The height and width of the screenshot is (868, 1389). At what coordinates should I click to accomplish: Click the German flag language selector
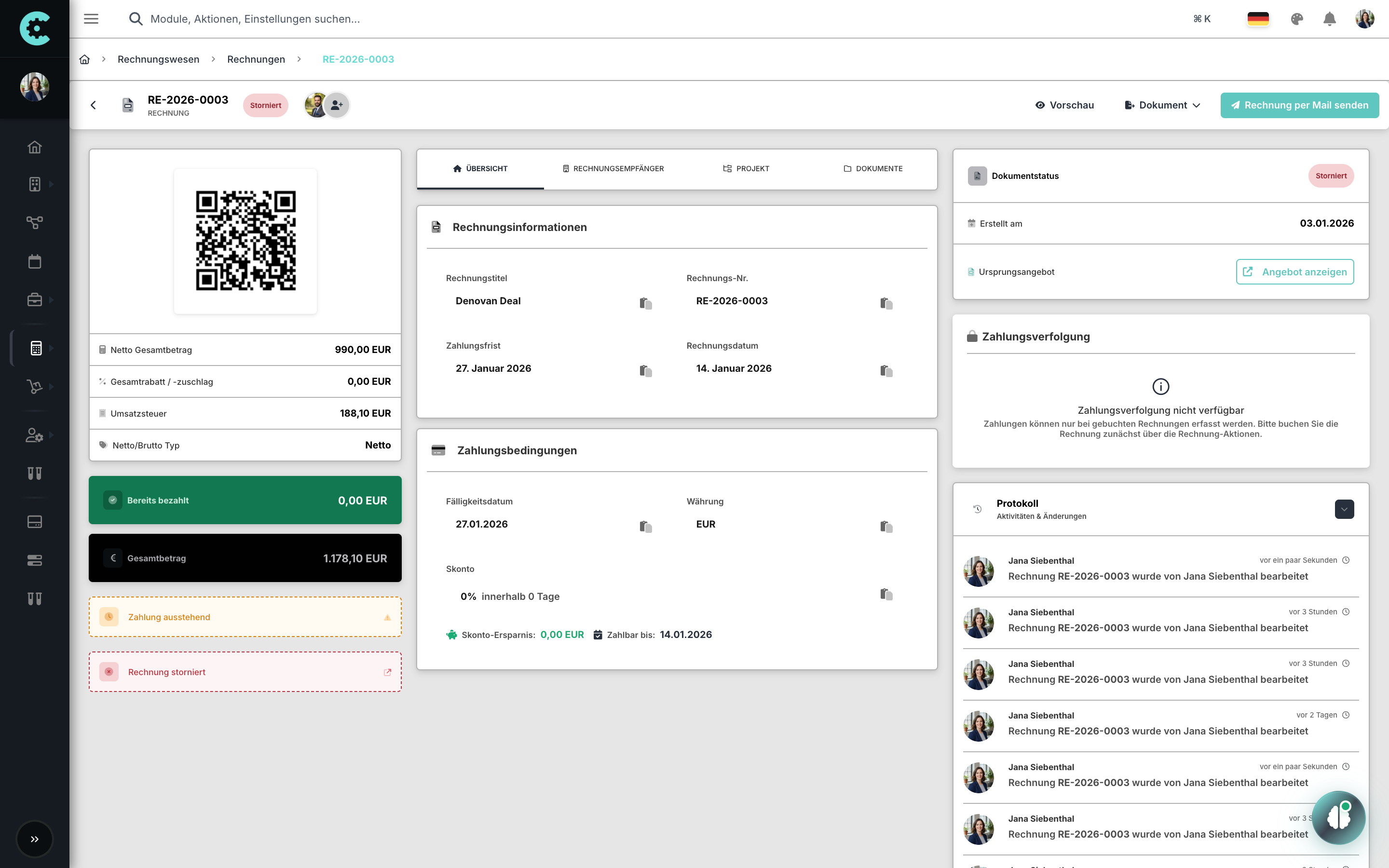click(x=1257, y=19)
